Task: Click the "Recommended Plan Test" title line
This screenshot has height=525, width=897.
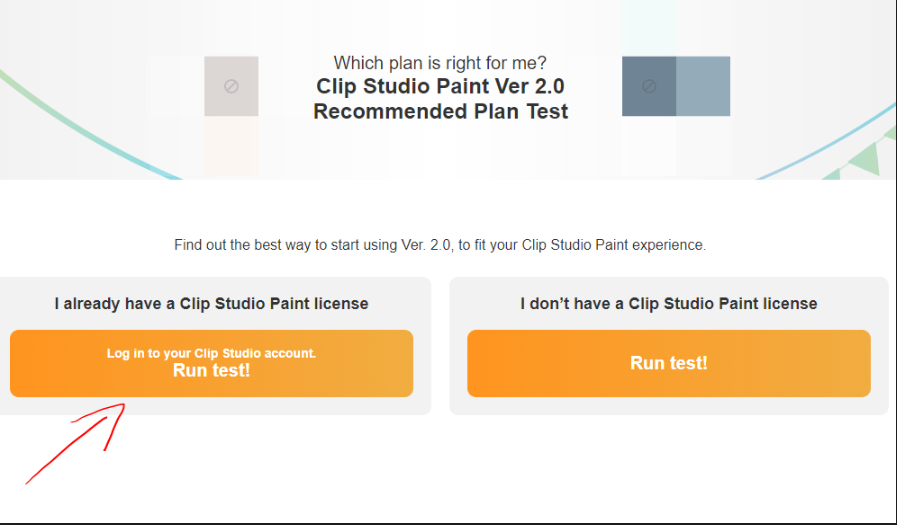Action: click(441, 111)
